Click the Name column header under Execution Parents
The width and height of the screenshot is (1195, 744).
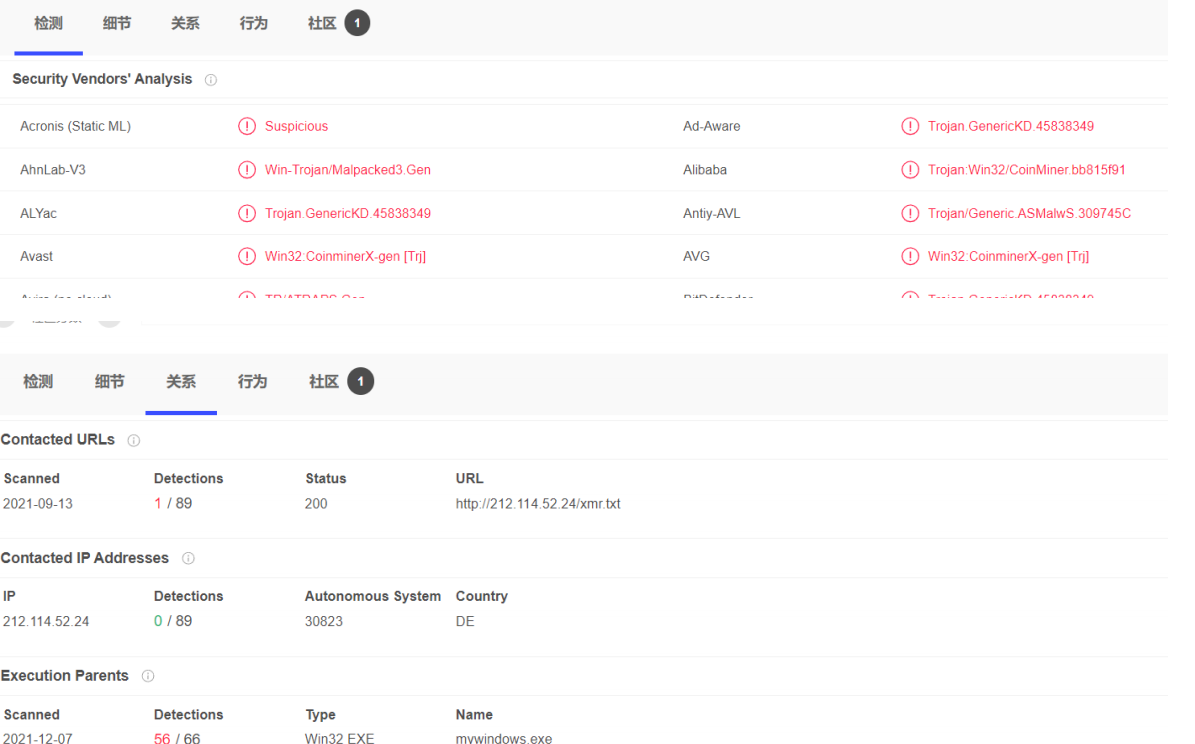pos(474,715)
